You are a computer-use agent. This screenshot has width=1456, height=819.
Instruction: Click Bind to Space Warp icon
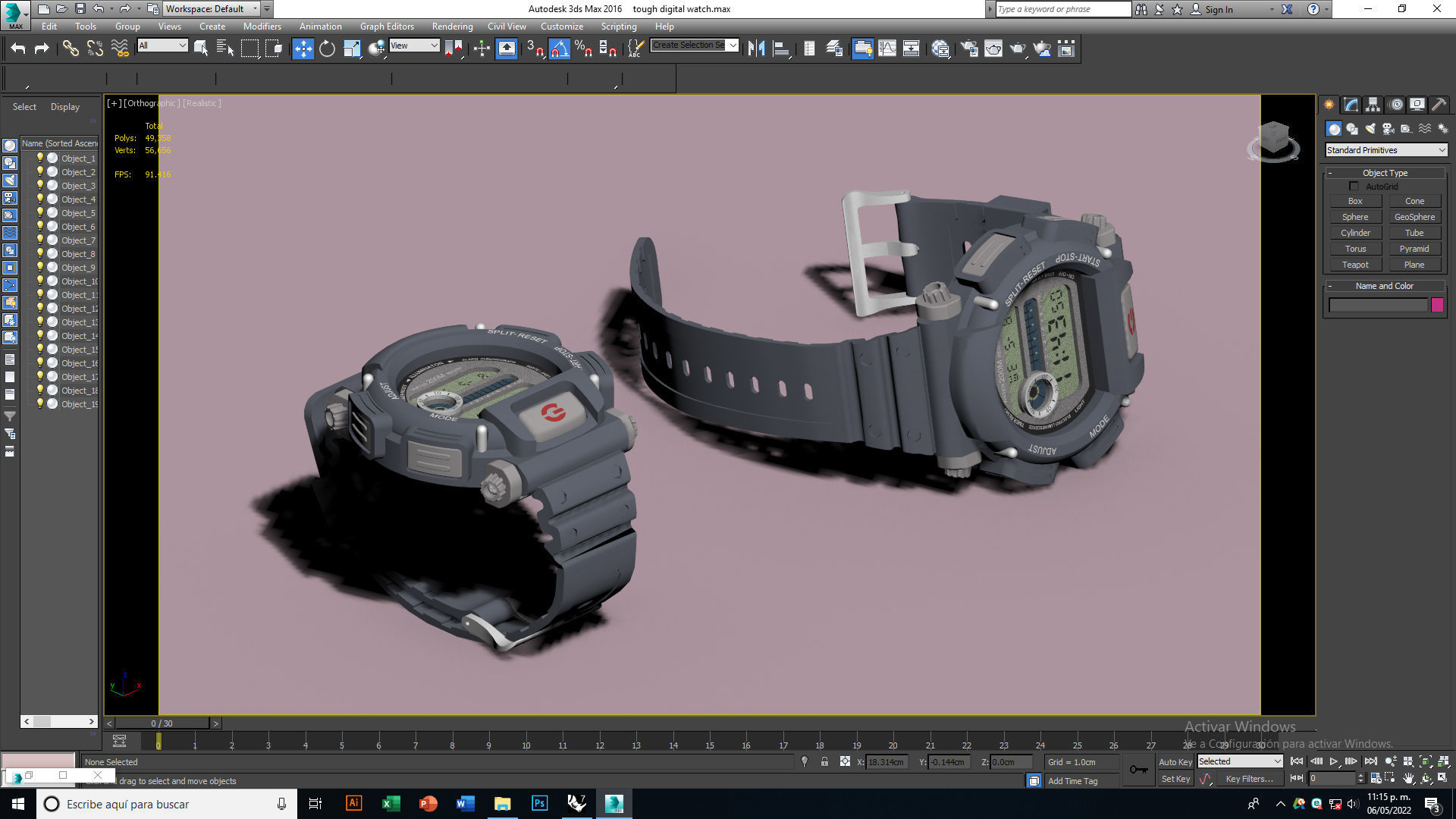pos(120,49)
